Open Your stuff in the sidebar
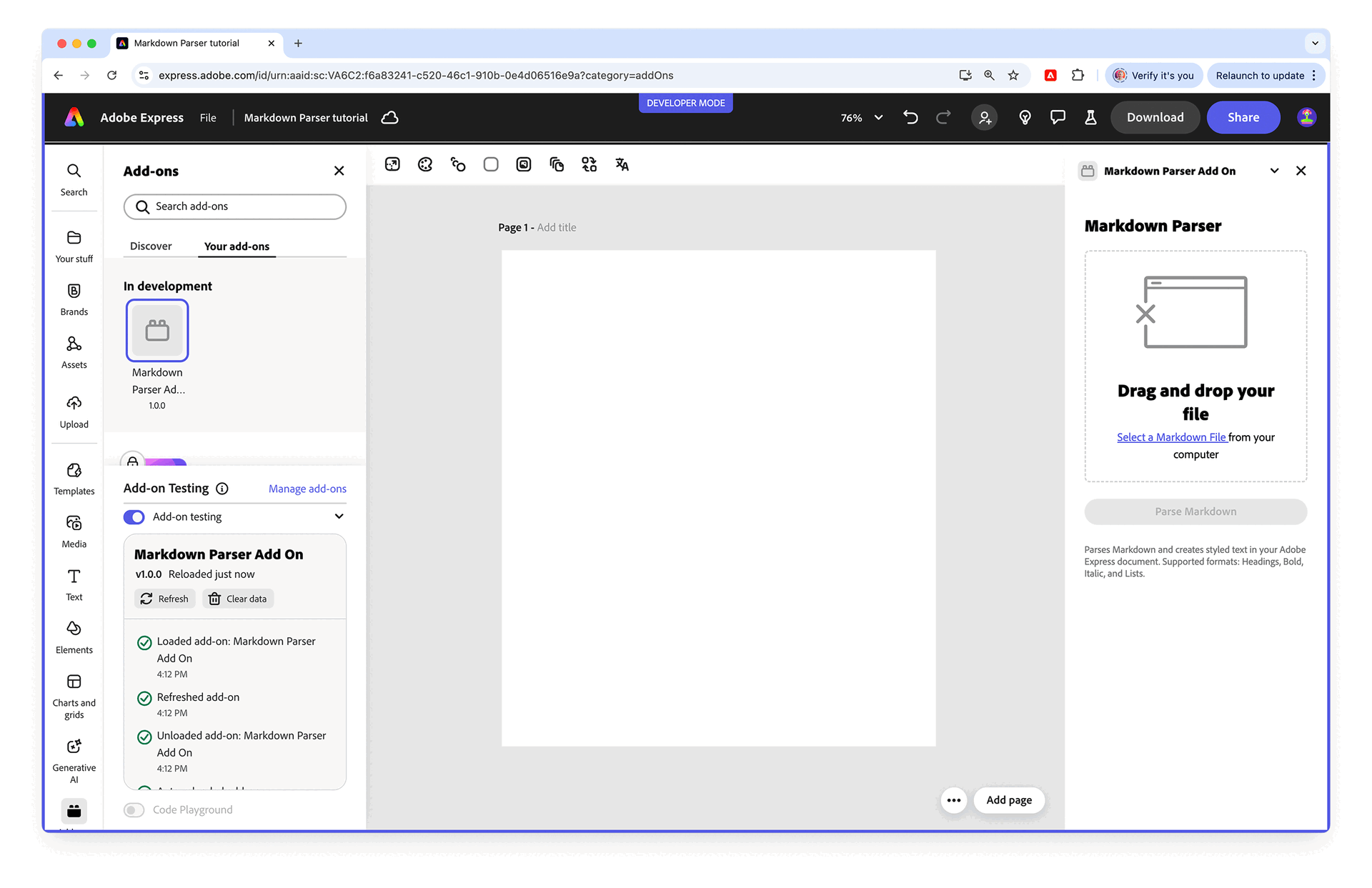This screenshot has height=888, width=1372. [x=74, y=246]
